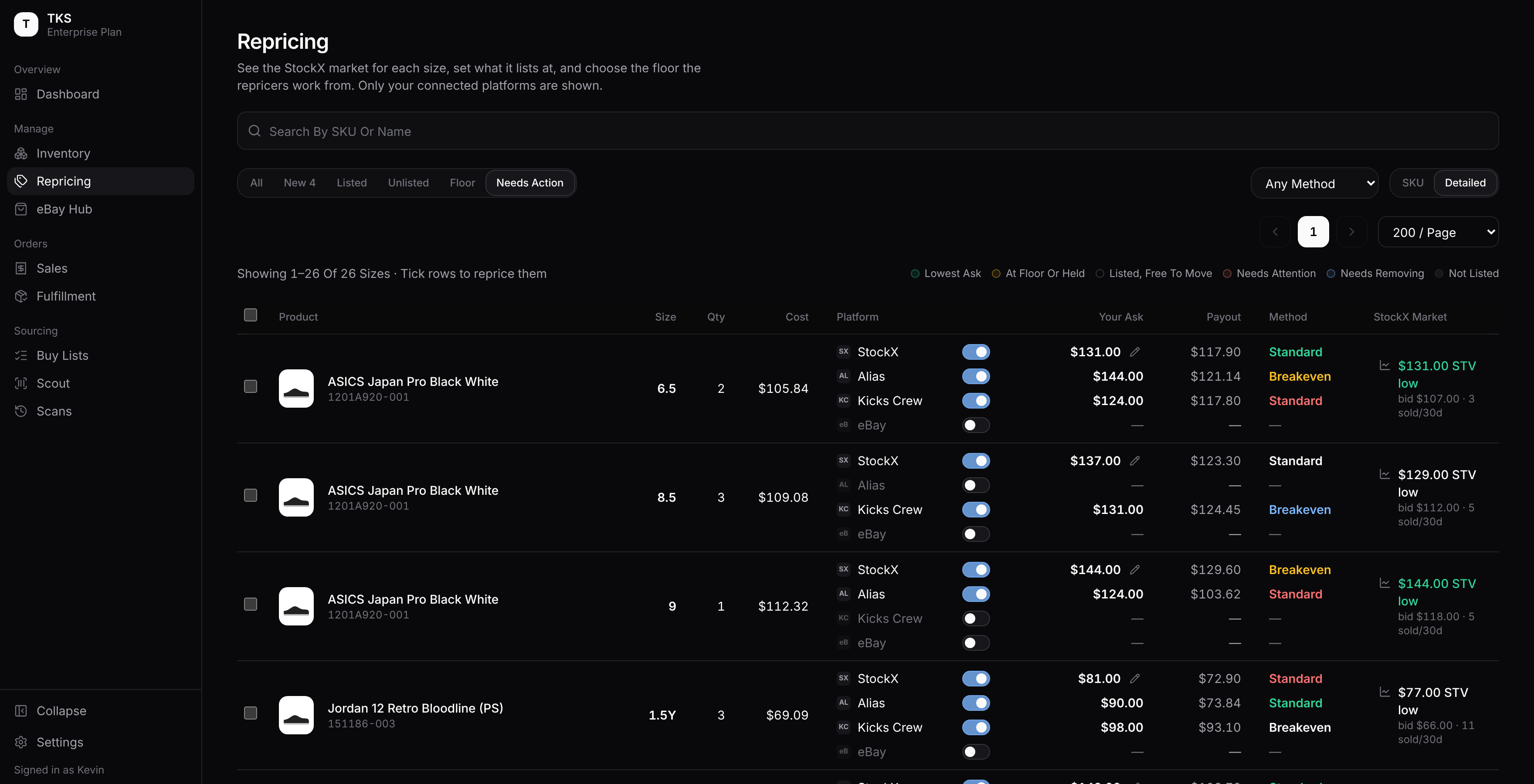Edit the $81.00 StockX ask with pencil icon
The image size is (1534, 784).
point(1135,679)
